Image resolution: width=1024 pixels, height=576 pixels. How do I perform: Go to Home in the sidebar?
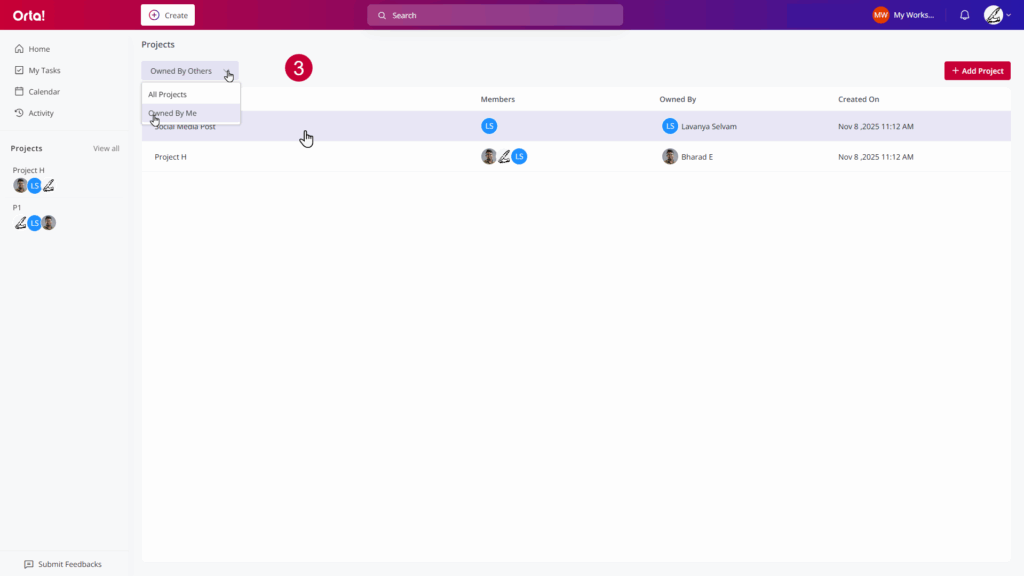(x=39, y=49)
